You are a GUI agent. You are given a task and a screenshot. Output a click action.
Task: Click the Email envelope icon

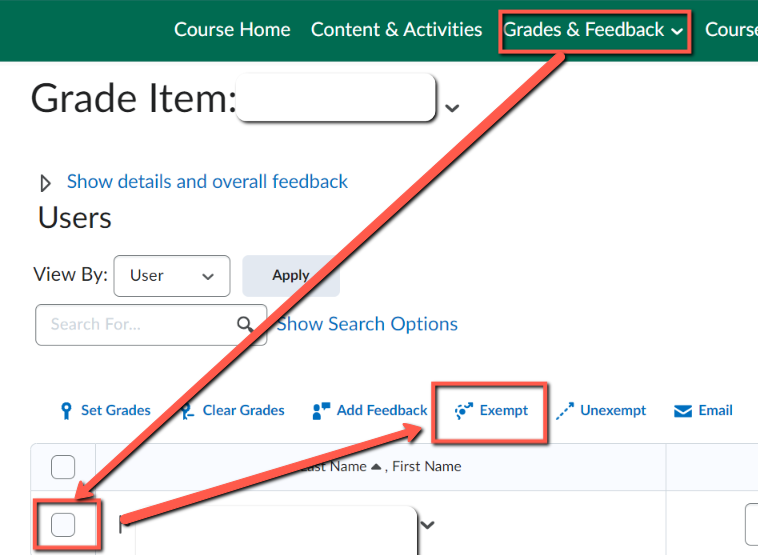coord(683,410)
